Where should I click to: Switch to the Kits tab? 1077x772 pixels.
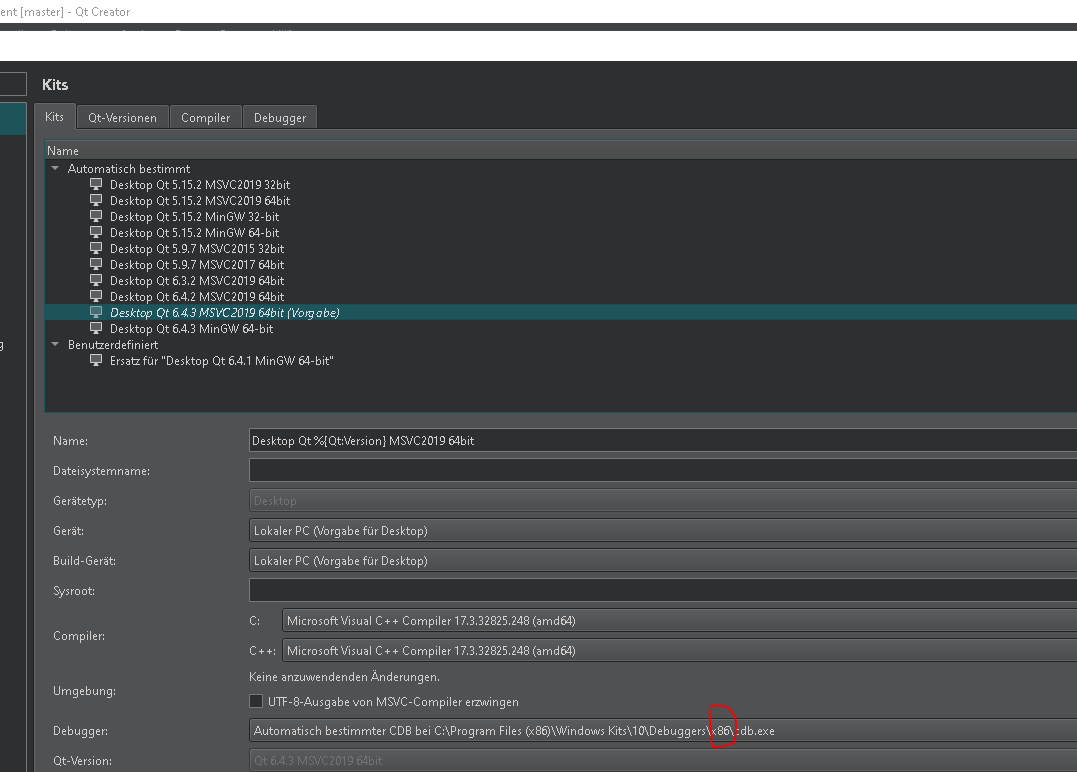(54, 117)
